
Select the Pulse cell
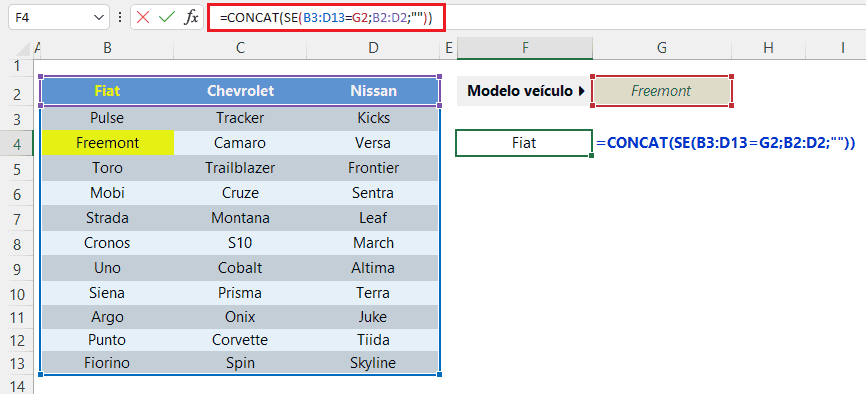108,118
